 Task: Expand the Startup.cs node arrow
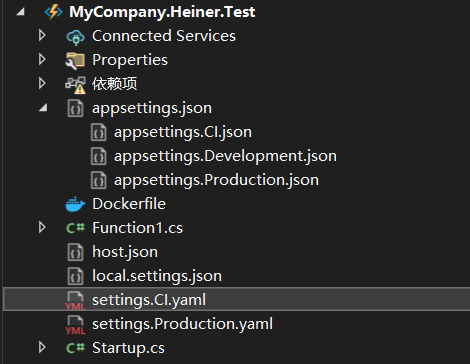42,347
